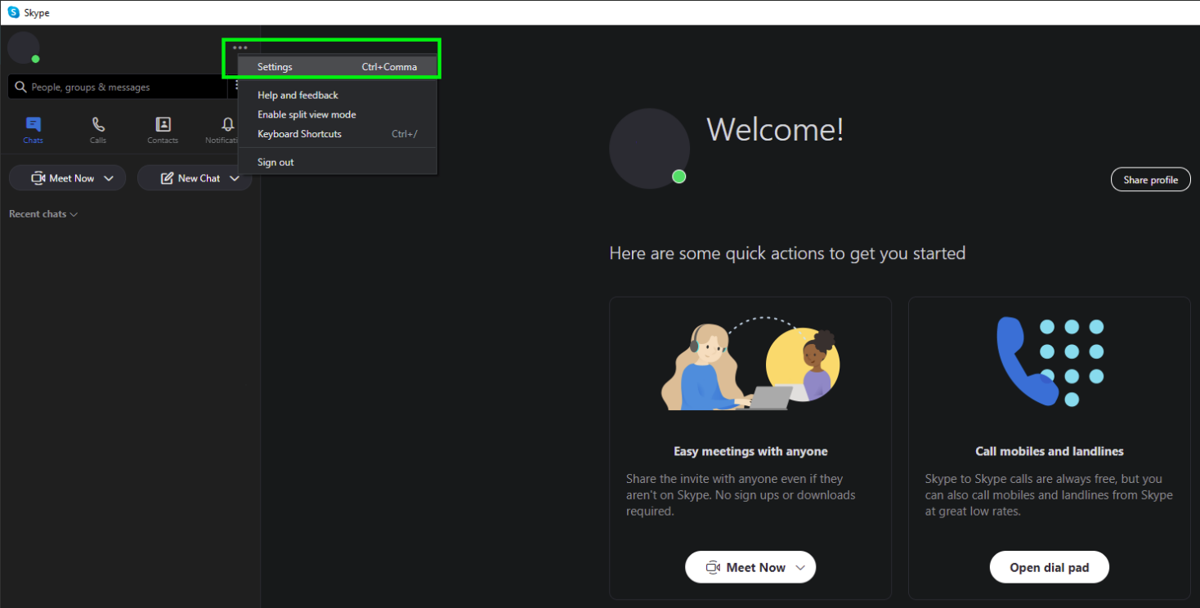Click the Open dial pad button
1200x608 pixels.
(1049, 567)
